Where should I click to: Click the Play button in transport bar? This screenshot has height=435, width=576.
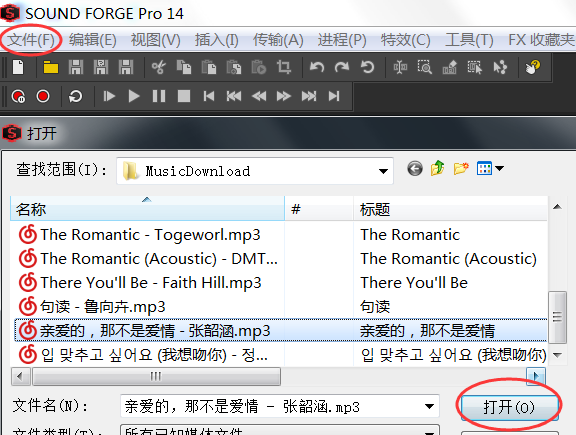[134, 96]
